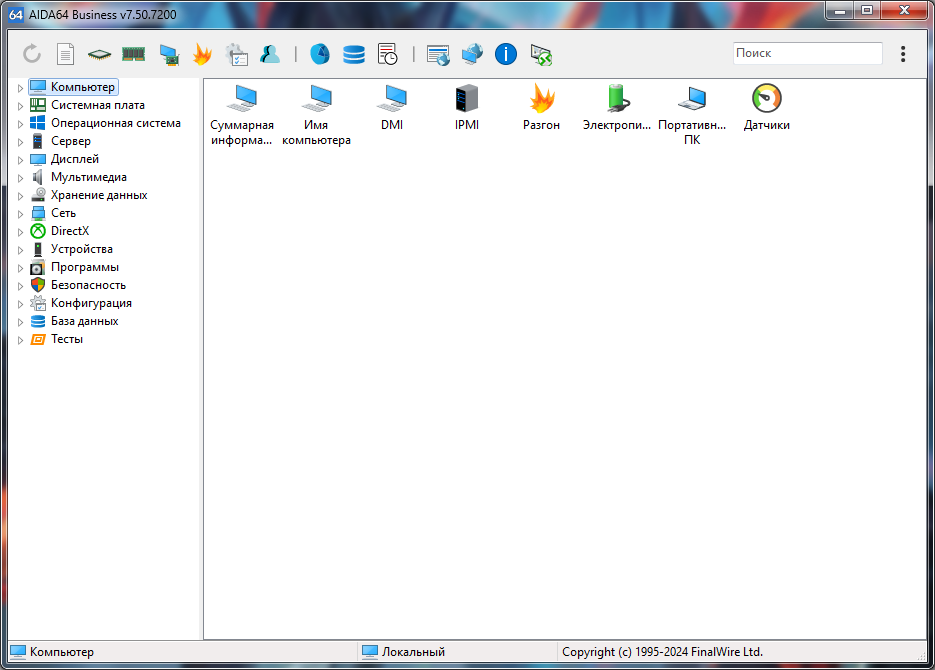Select Безопасность in the tree
This screenshot has height=670, width=935.
(x=88, y=285)
